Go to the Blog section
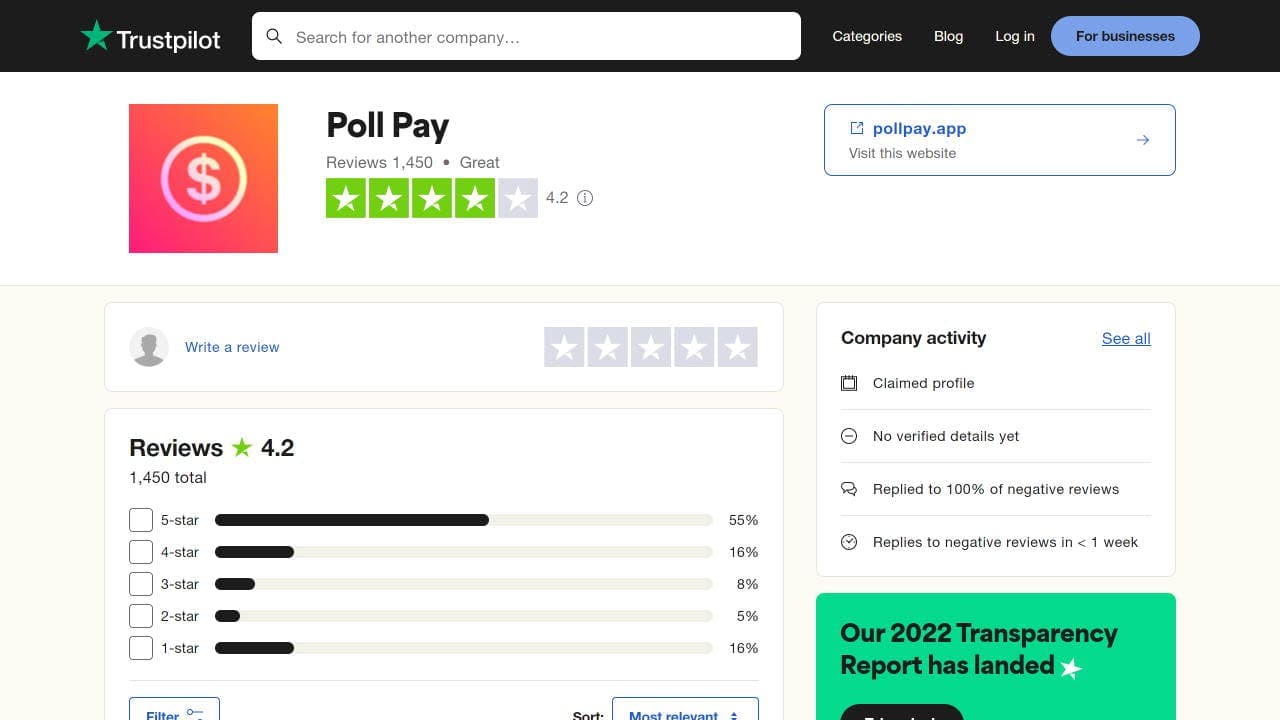Viewport: 1280px width, 720px height. 948,36
